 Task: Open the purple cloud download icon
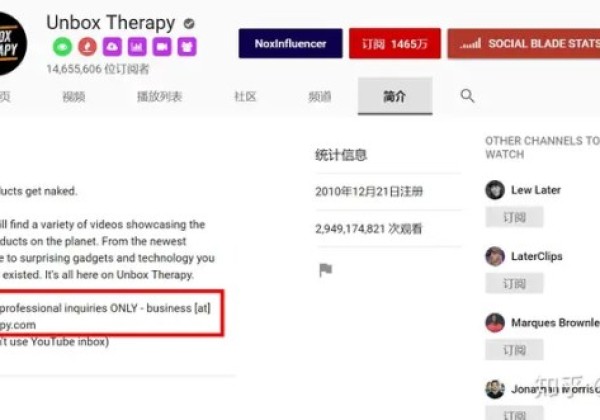click(x=112, y=47)
